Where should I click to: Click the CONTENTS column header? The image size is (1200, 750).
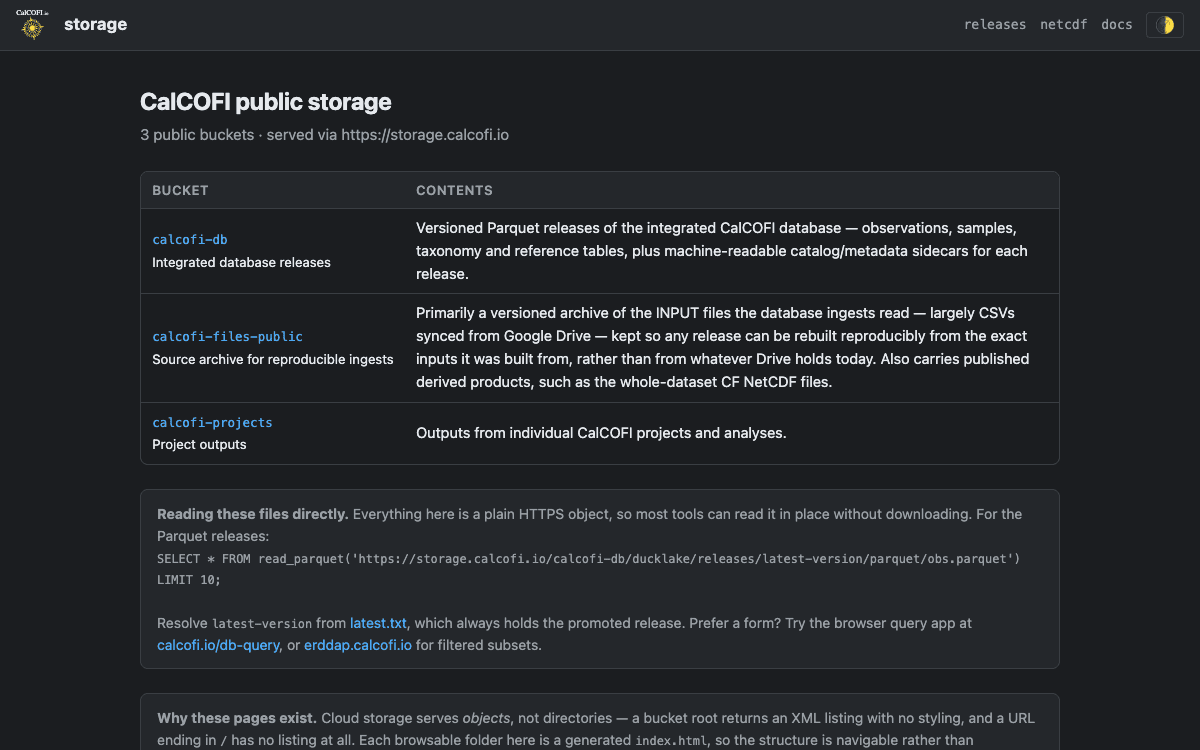pos(454,190)
